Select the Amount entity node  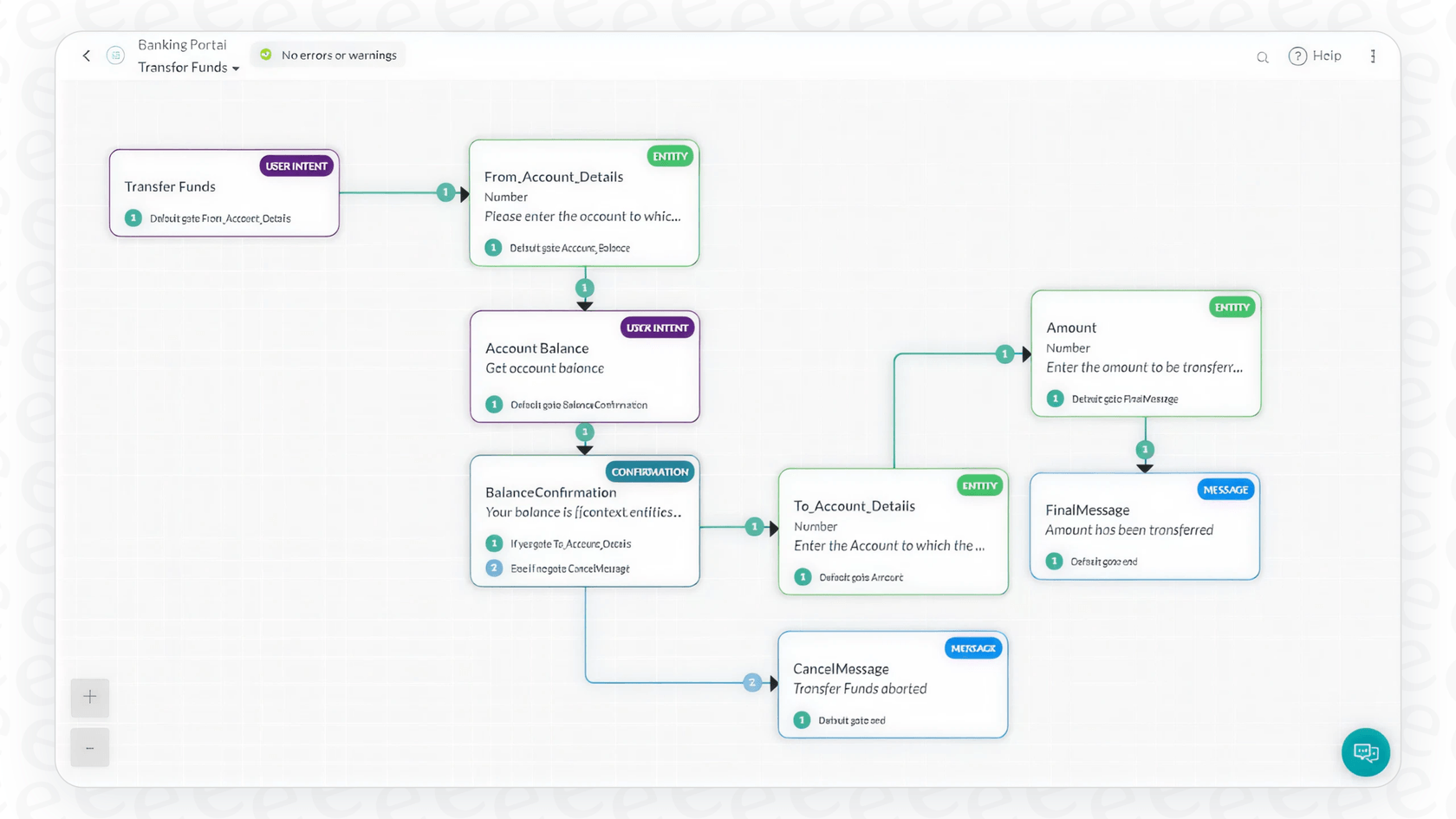coord(1145,347)
